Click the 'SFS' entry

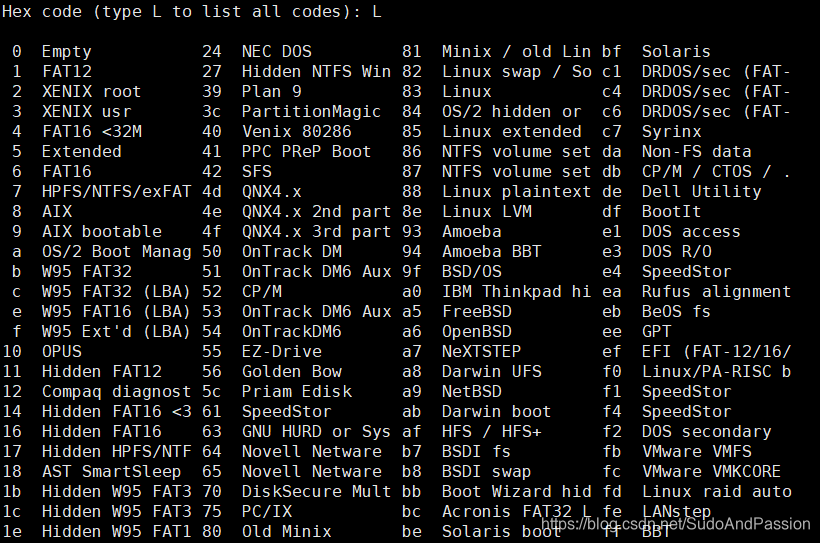click(257, 172)
